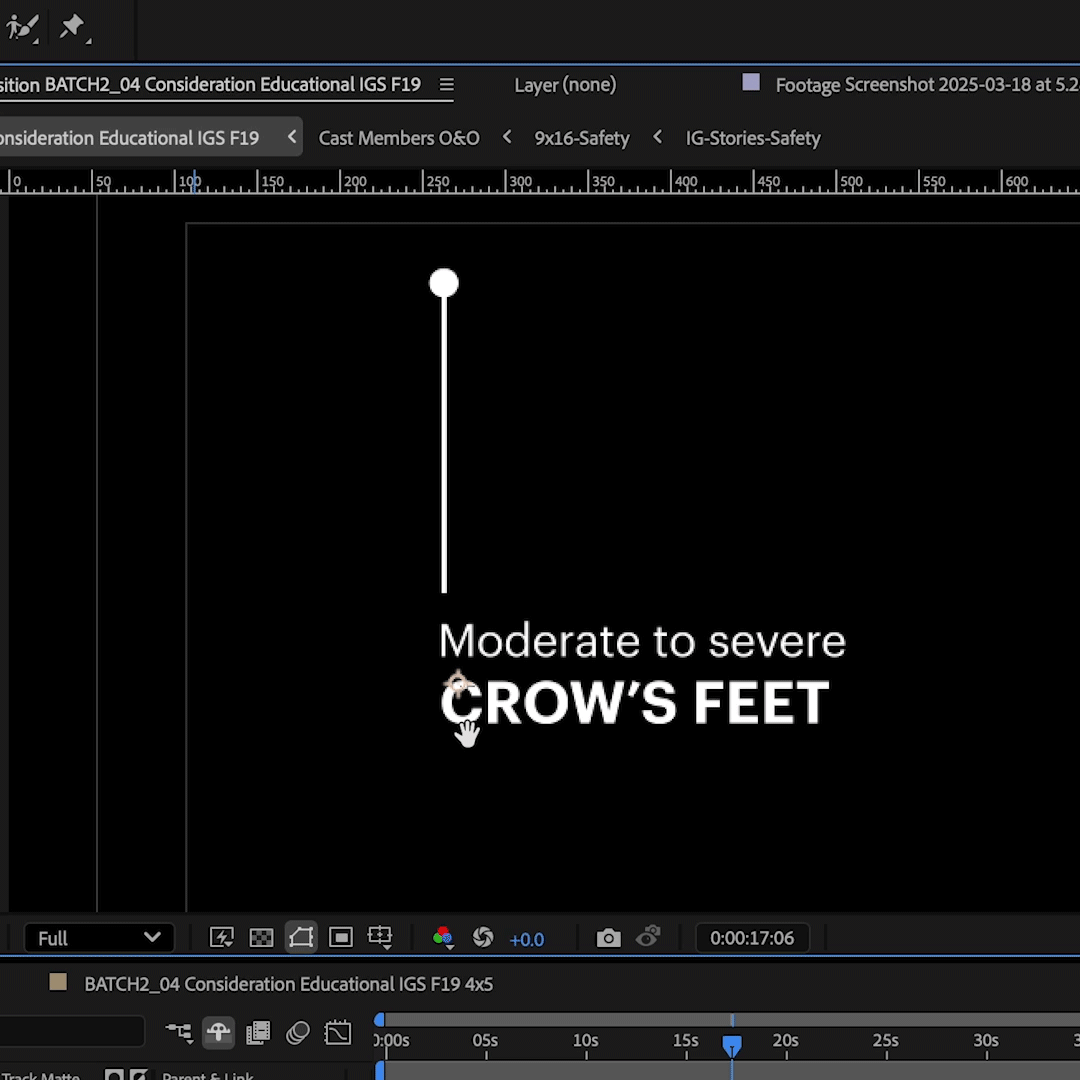Click the current time 0:00:17:06 display
1080x1080 pixels.
pos(752,938)
